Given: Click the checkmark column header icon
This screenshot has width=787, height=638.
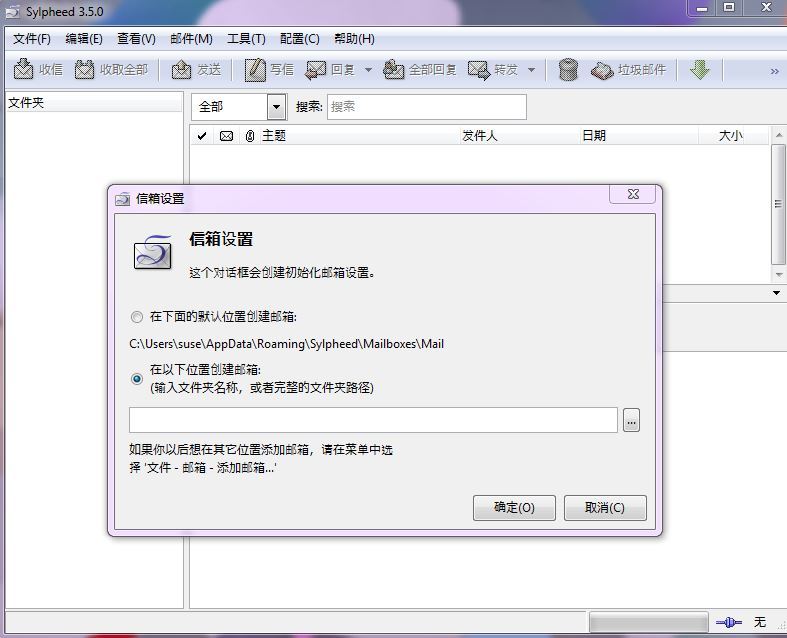Looking at the screenshot, I should pyautogui.click(x=202, y=136).
